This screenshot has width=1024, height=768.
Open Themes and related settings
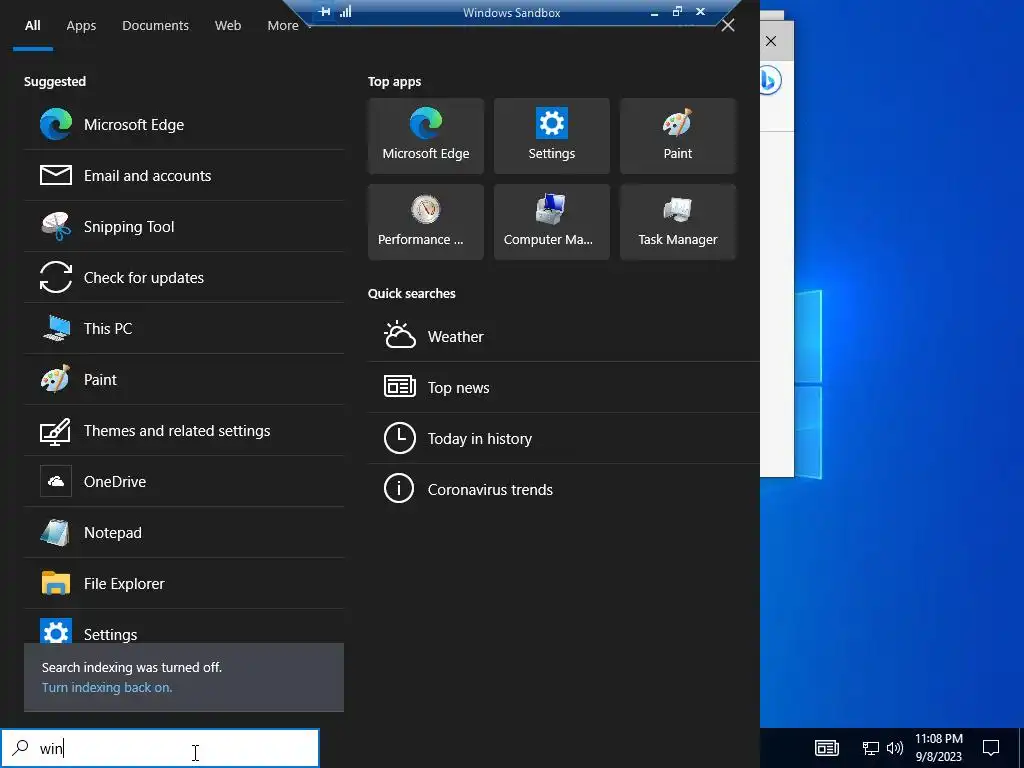point(184,430)
